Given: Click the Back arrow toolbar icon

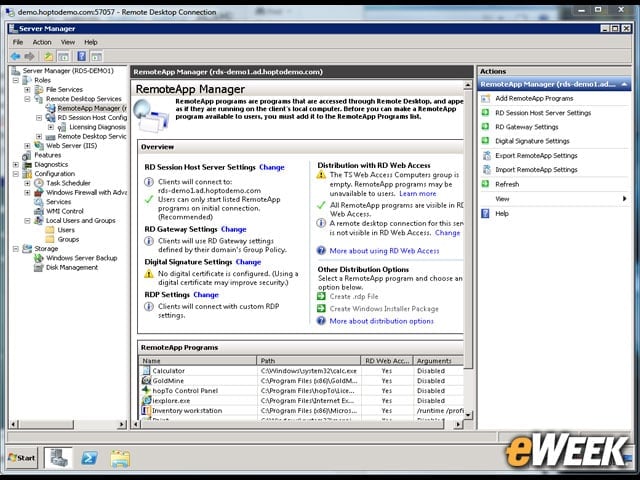Looking at the screenshot, I should 16,56.
